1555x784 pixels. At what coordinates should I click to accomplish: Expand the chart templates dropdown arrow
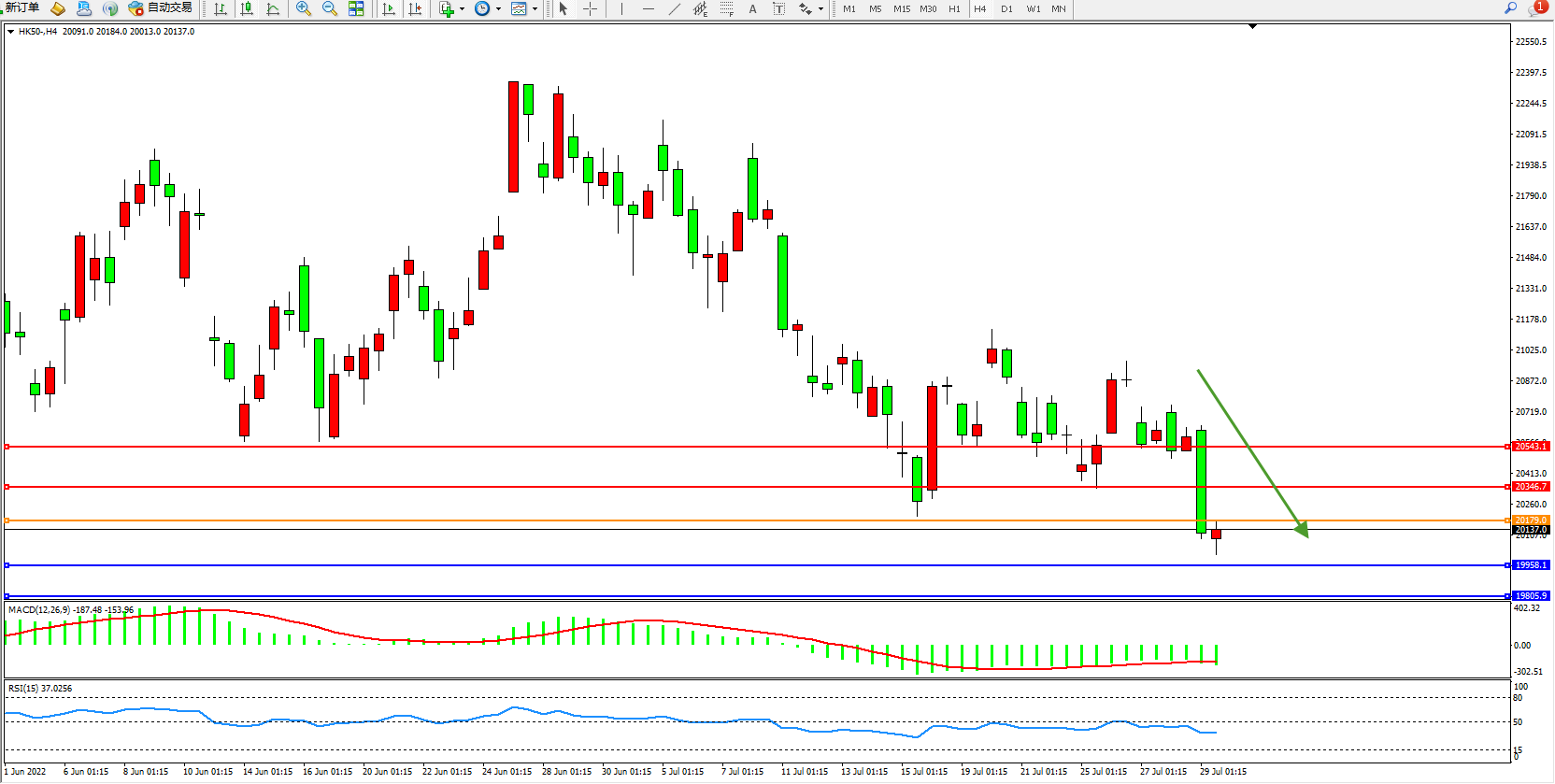535,8
